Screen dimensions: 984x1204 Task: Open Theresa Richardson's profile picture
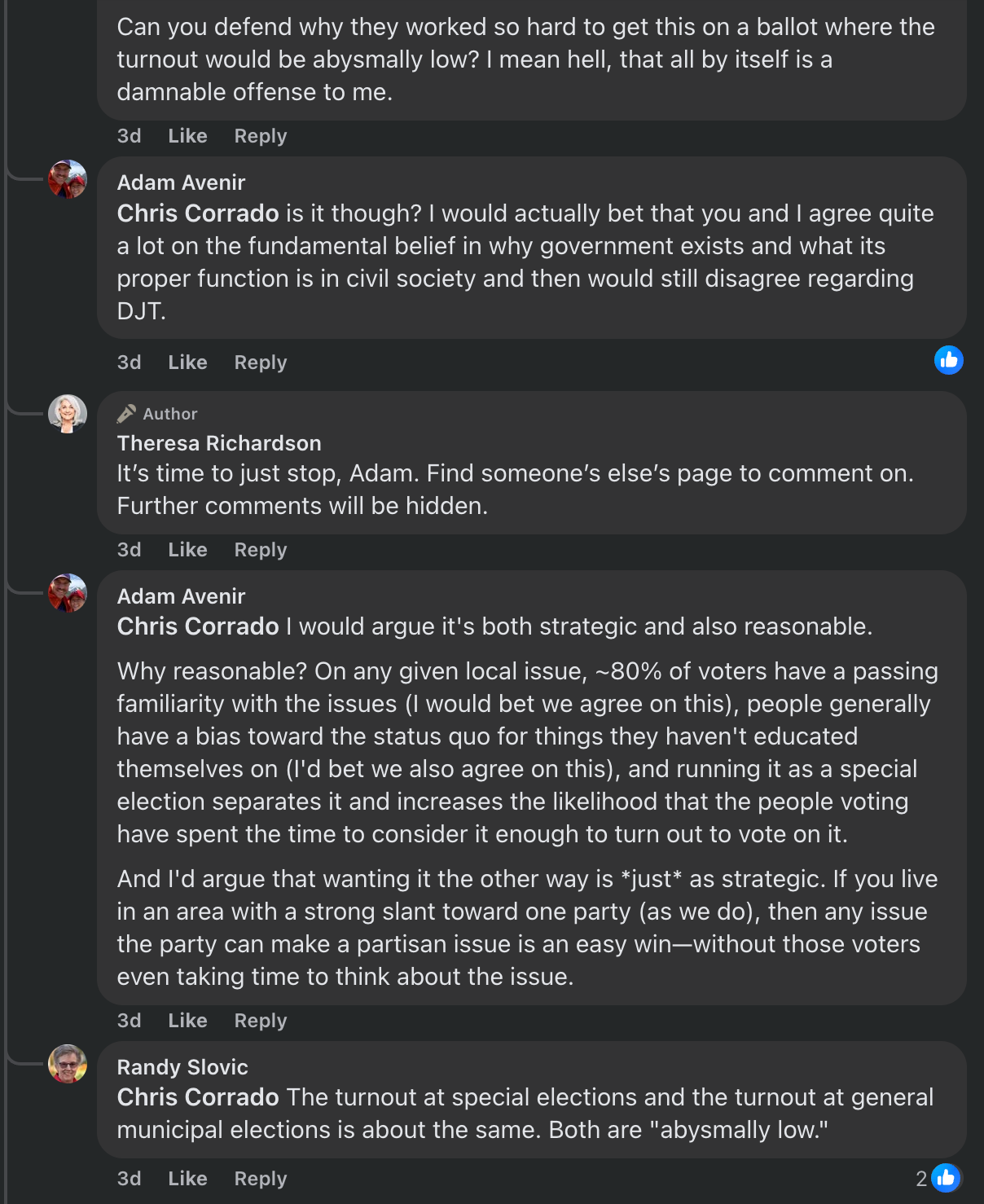68,412
